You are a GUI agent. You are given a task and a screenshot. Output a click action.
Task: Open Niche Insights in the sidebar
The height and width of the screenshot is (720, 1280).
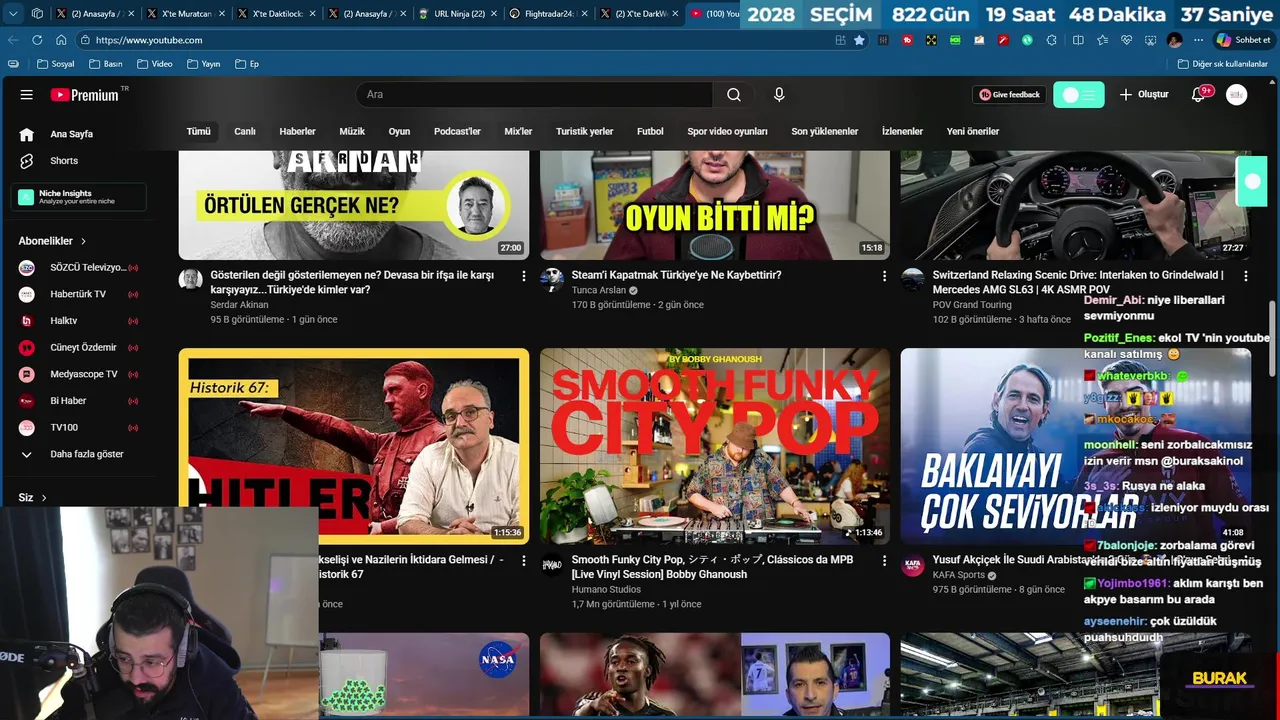[79, 197]
